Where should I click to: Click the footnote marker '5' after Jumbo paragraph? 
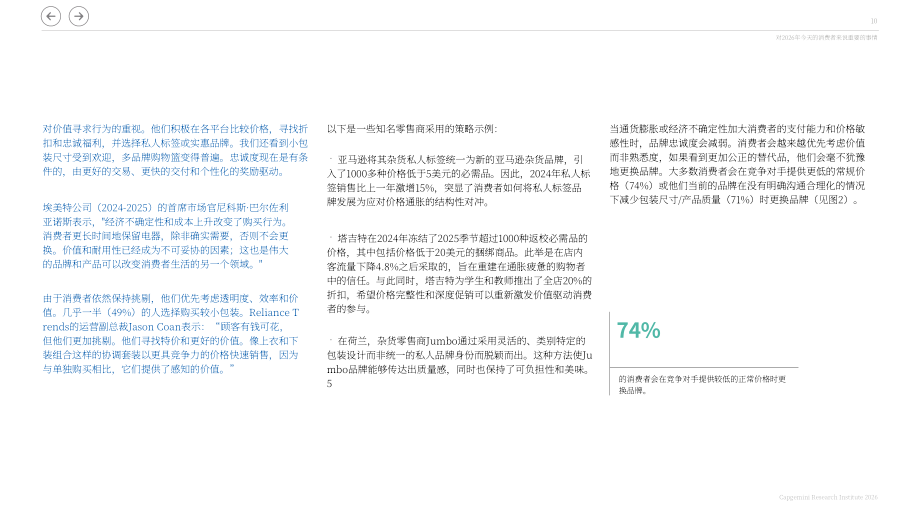[329, 384]
